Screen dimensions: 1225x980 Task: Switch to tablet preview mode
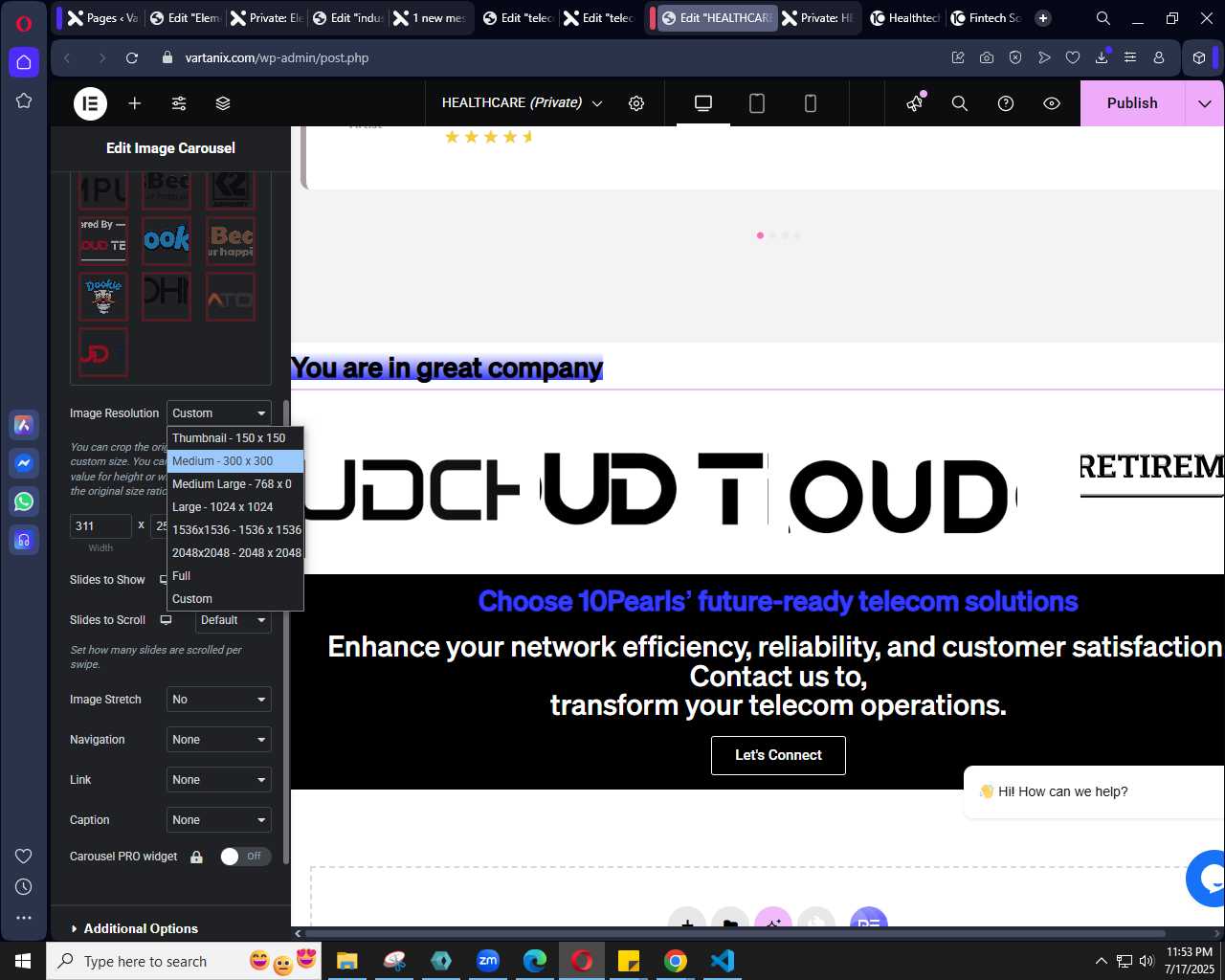[757, 103]
